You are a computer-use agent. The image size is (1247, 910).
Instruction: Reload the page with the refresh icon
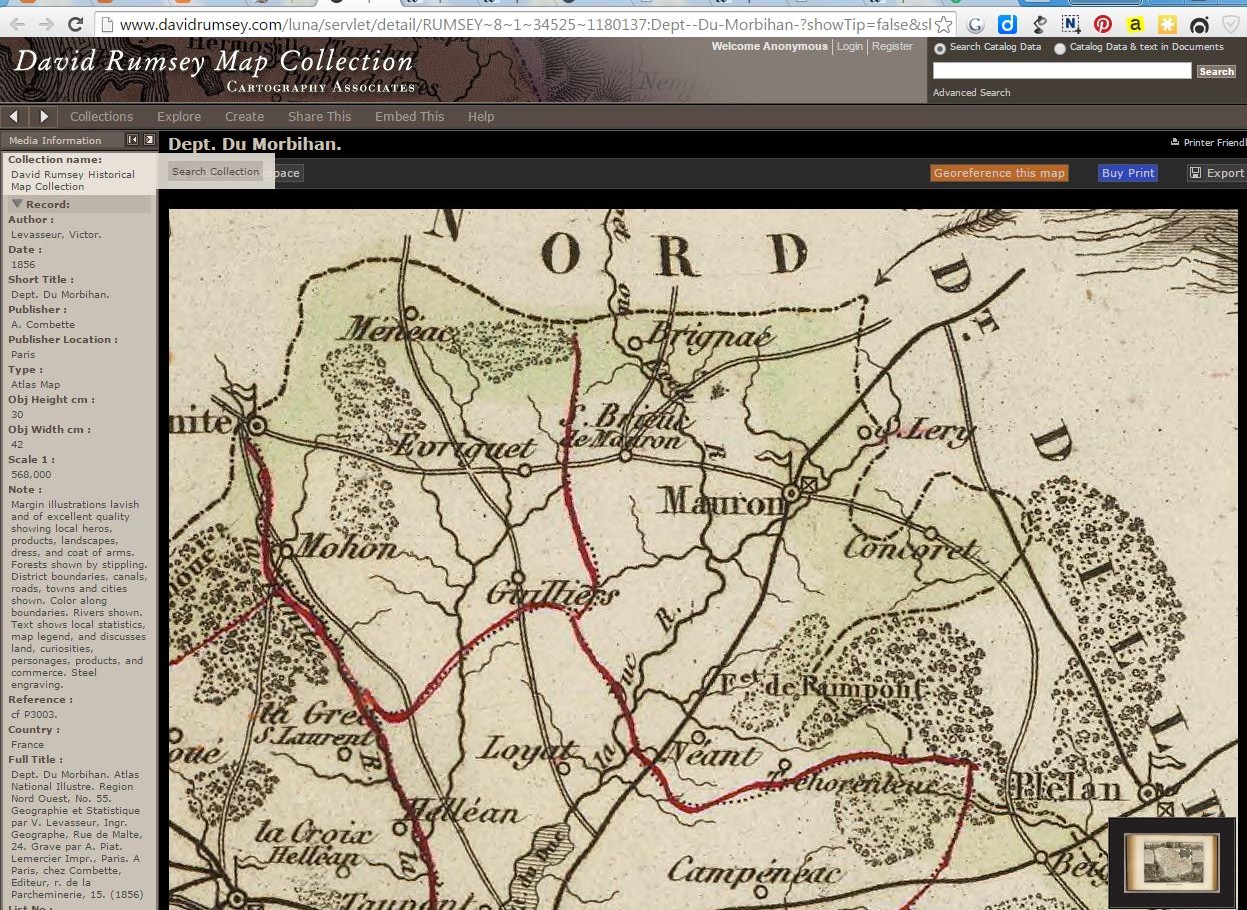coord(75,24)
